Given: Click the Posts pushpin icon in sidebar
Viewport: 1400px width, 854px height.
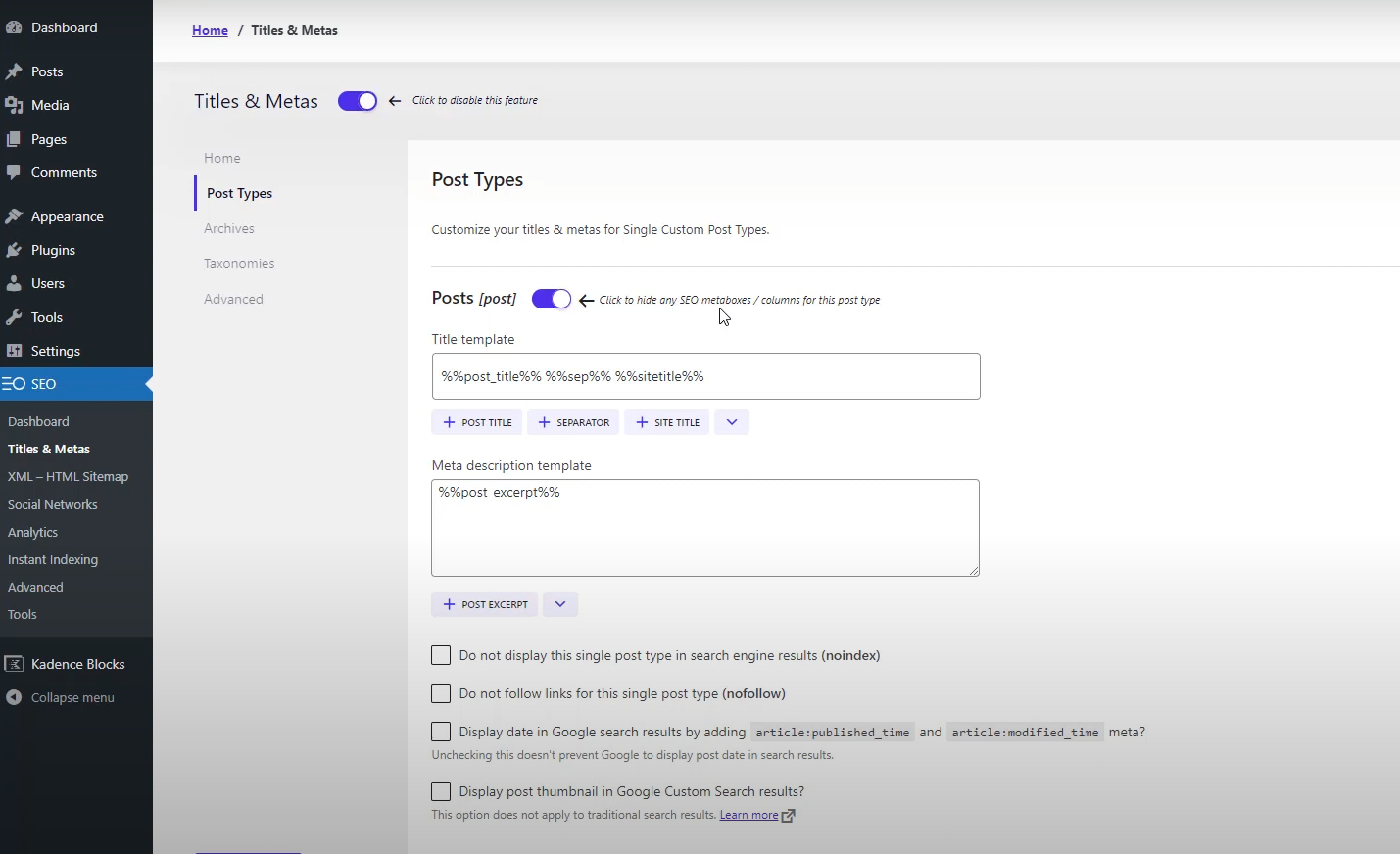Looking at the screenshot, I should tap(14, 71).
